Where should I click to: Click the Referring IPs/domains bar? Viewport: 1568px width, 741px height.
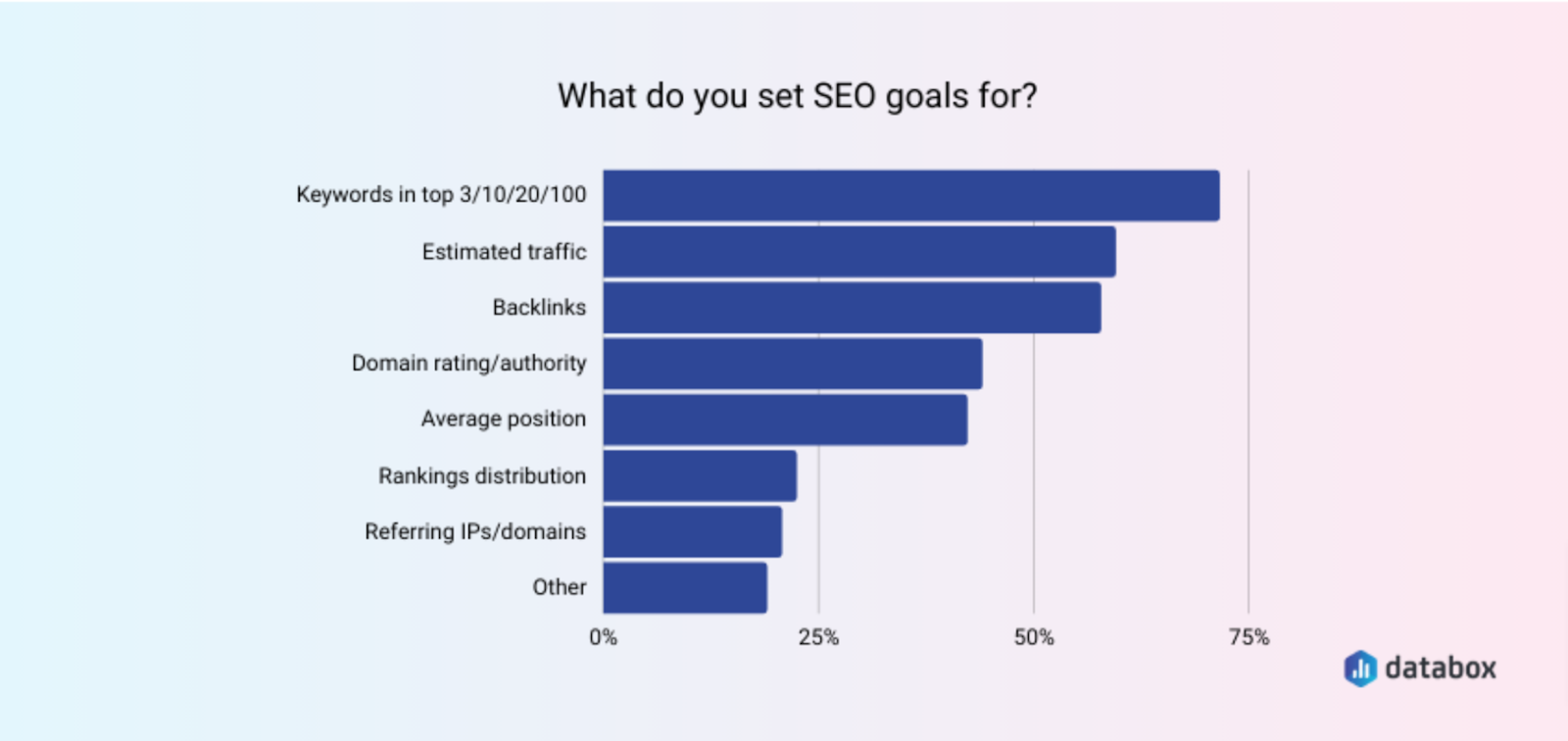[693, 531]
